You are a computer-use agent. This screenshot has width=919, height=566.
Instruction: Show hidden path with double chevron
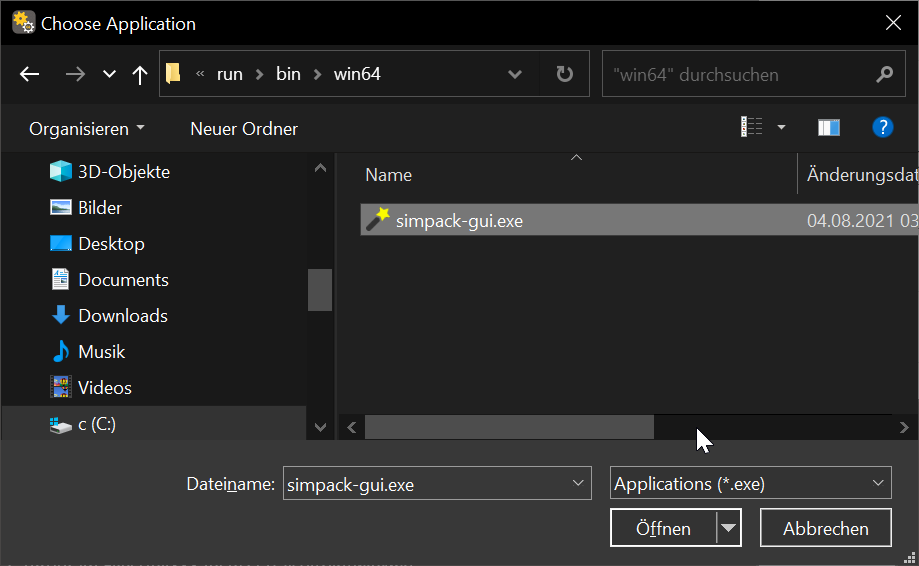(200, 74)
